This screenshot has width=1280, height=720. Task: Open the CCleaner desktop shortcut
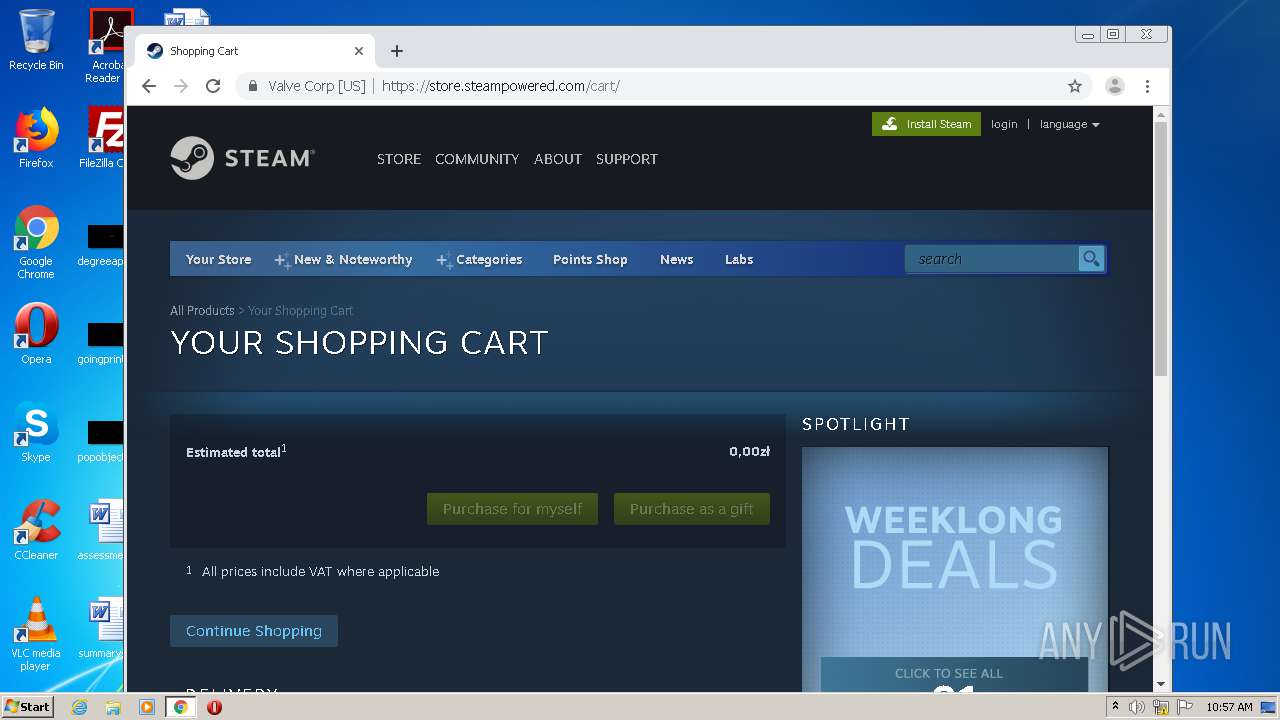[x=36, y=530]
